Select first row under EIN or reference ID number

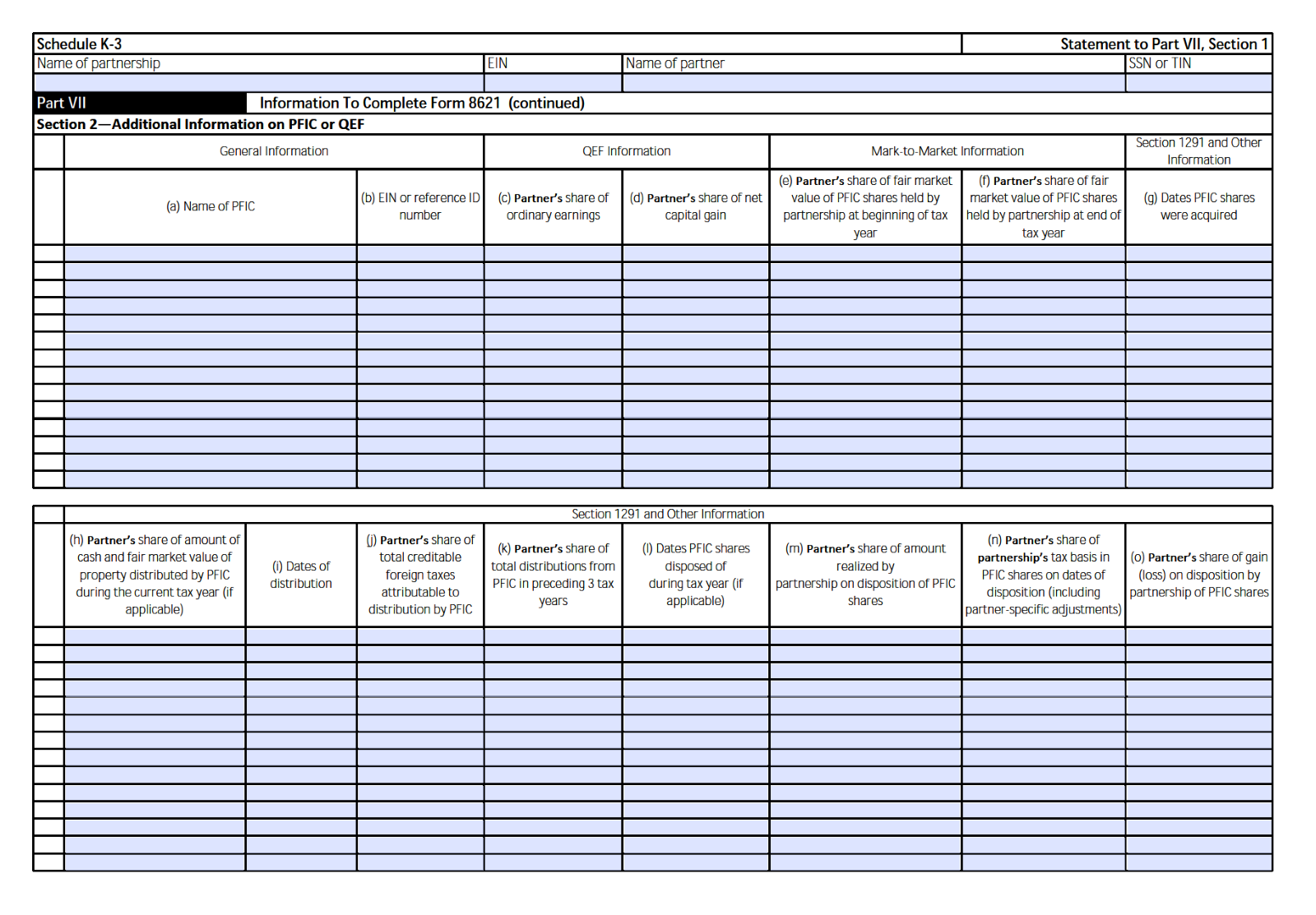pyautogui.click(x=420, y=253)
